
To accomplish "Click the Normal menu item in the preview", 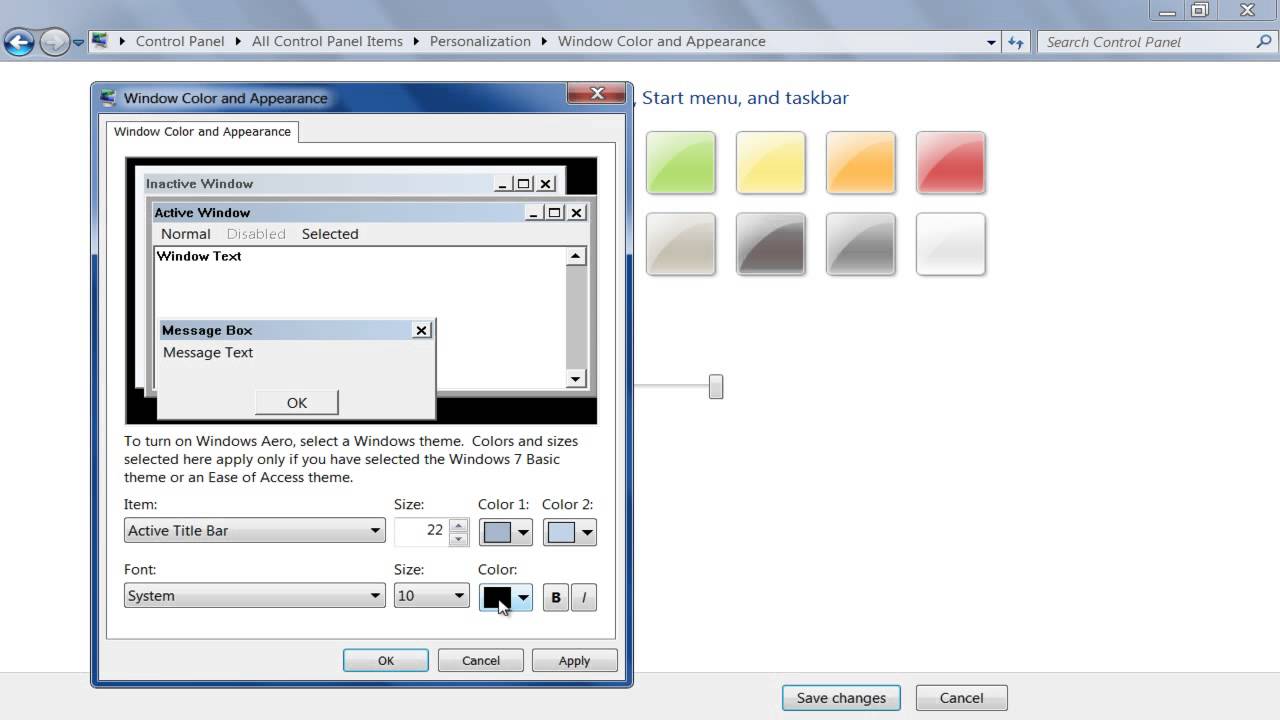I will pos(186,234).
